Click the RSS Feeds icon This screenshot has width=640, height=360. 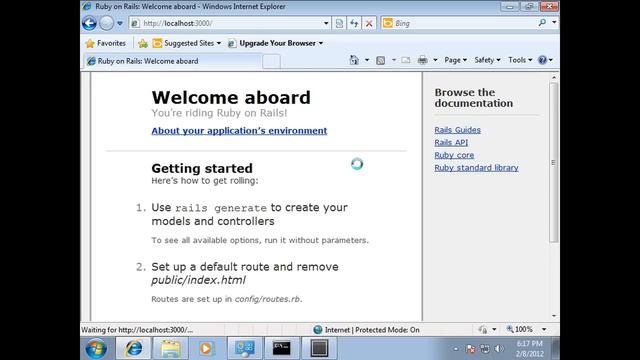(380, 60)
